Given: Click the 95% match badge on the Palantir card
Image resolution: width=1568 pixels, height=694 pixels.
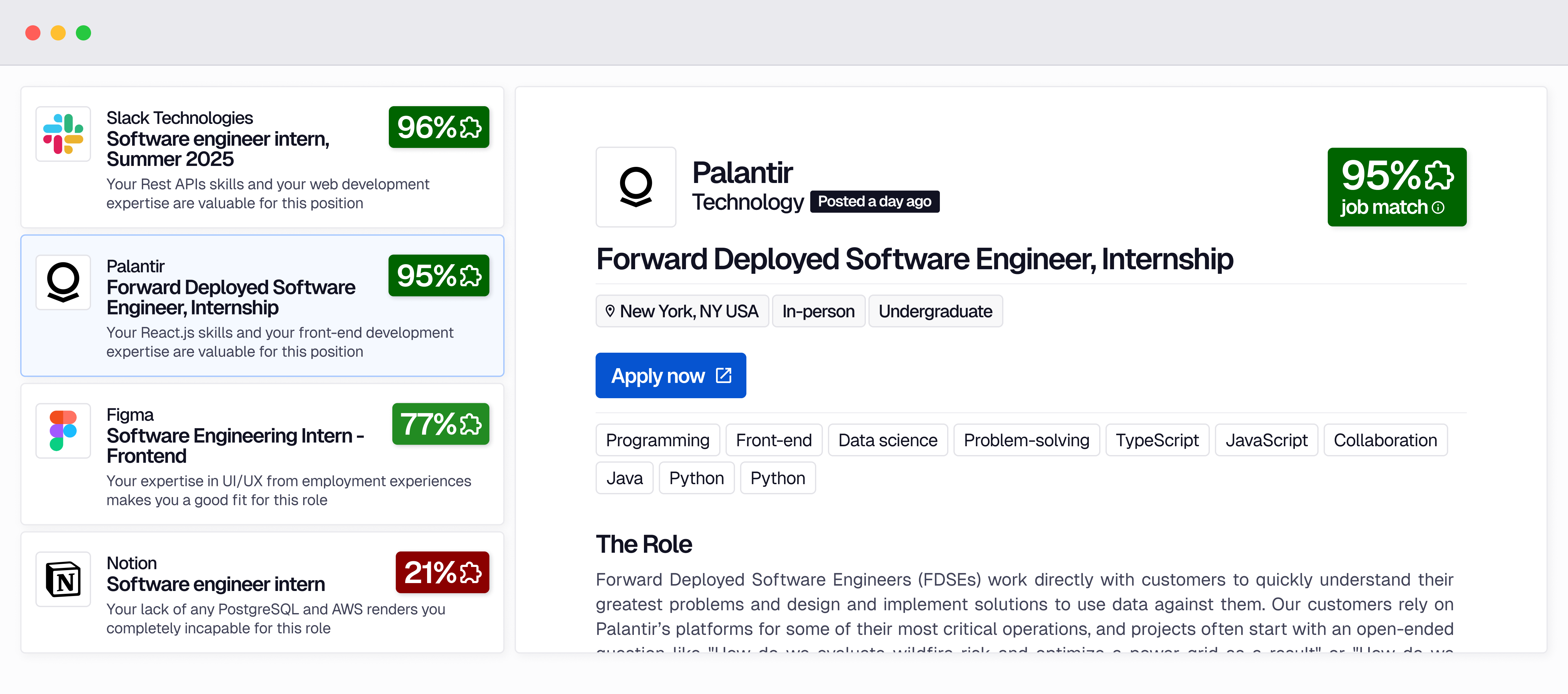Looking at the screenshot, I should click(439, 276).
